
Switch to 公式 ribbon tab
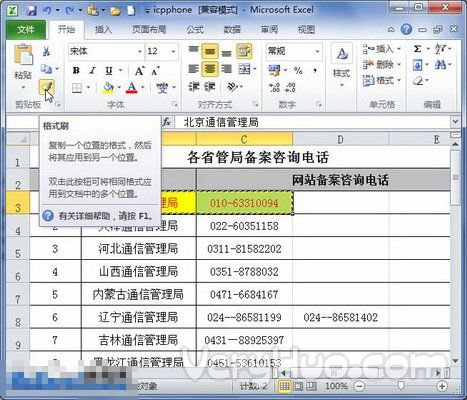[195, 30]
